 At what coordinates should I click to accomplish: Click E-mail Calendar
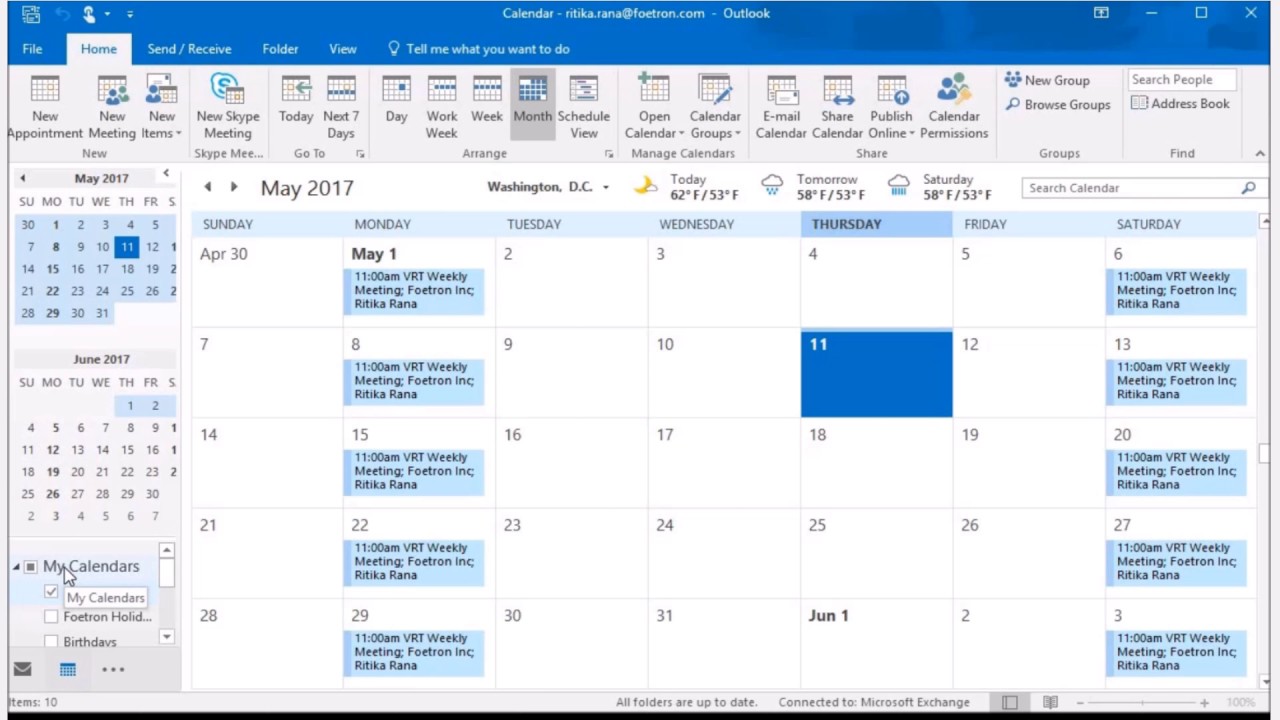[x=781, y=107]
